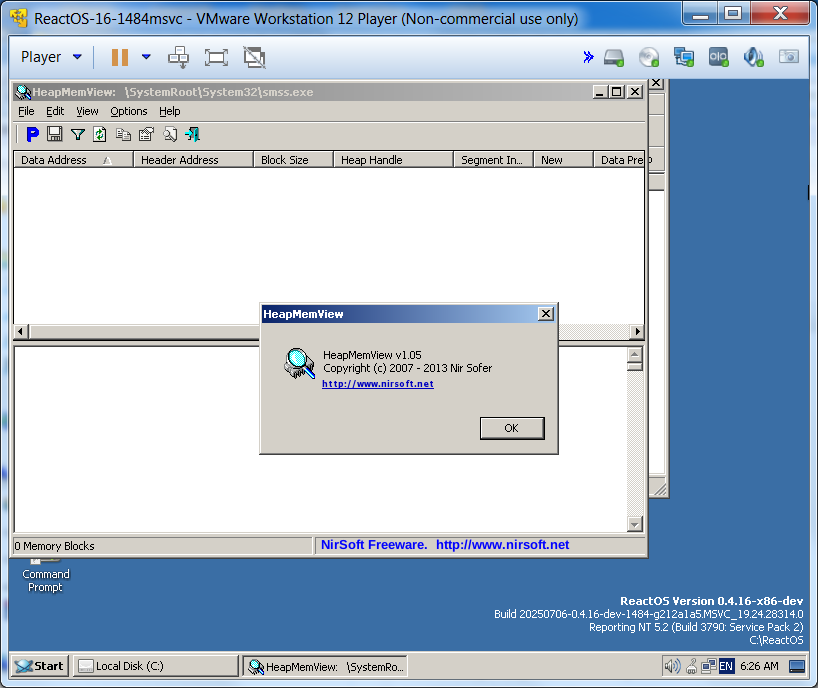Expand the VMware devices double-chevron
Viewport: 818px width, 688px height.
[588, 57]
